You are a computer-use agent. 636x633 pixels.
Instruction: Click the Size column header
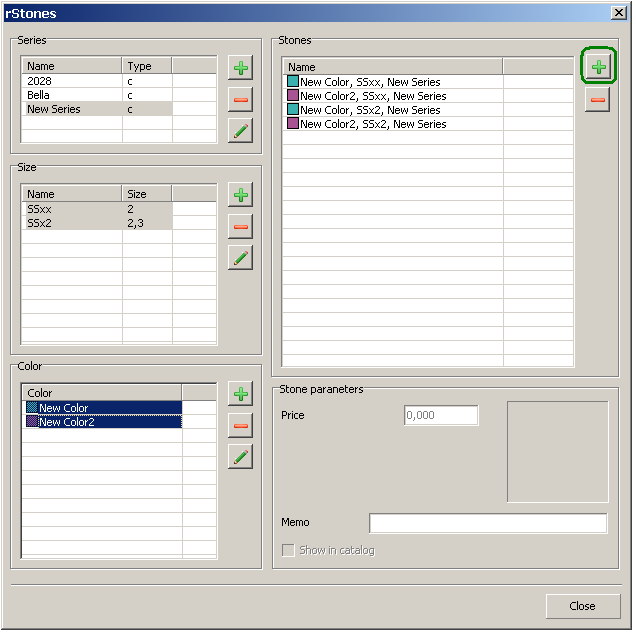click(147, 194)
